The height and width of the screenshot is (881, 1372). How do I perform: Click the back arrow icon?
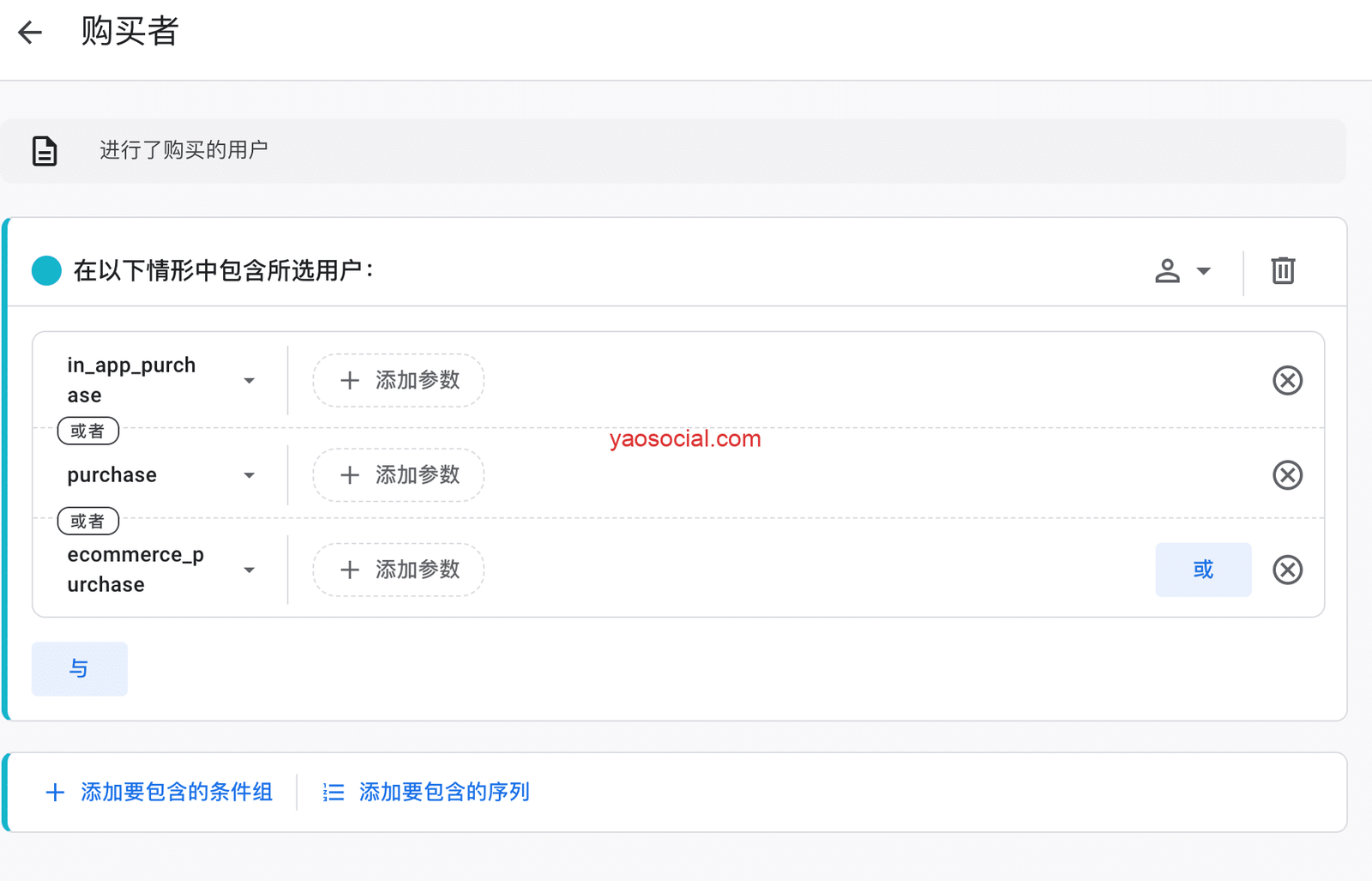pyautogui.click(x=30, y=33)
